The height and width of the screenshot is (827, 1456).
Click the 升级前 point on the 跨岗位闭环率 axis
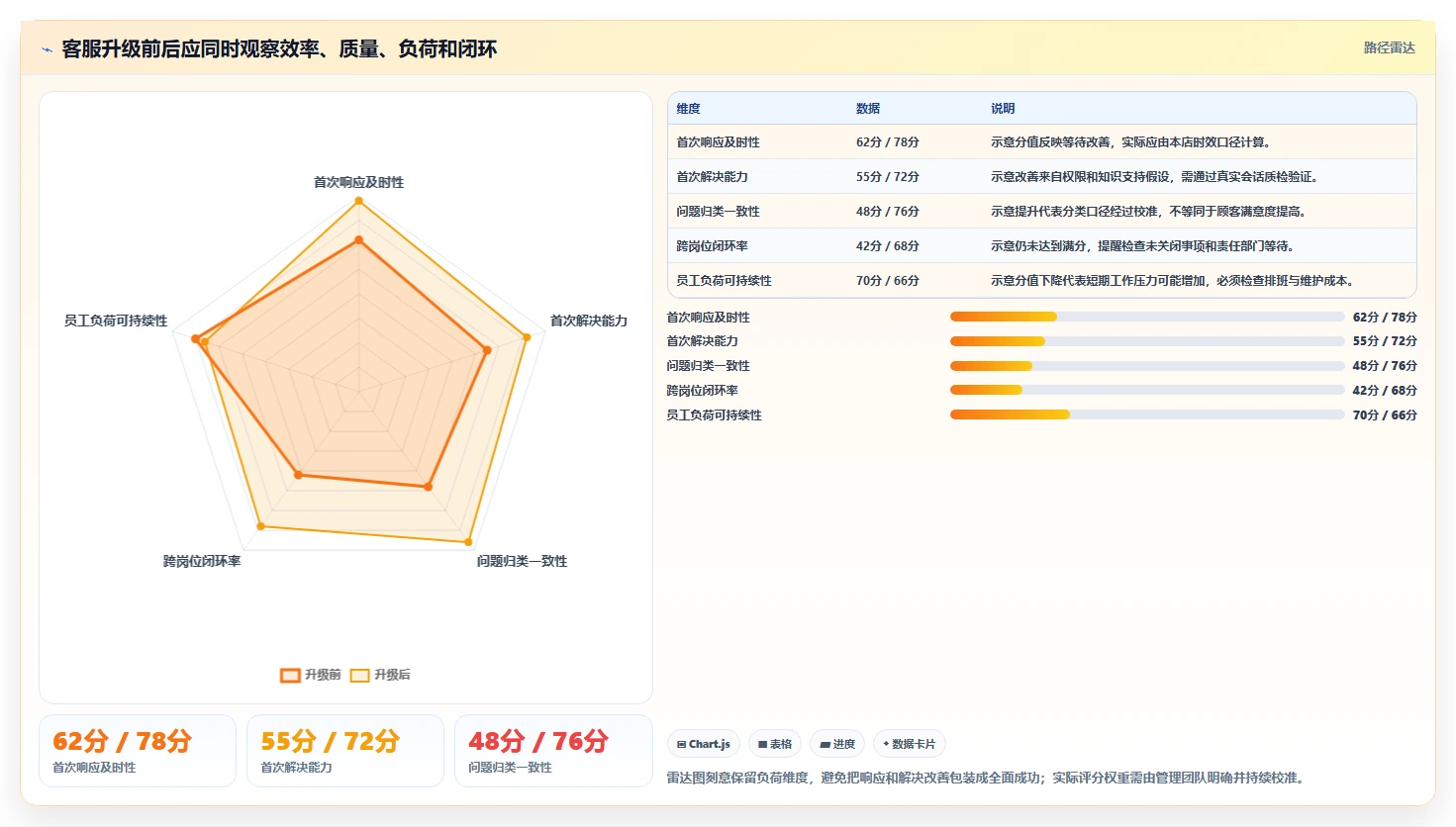click(x=298, y=476)
